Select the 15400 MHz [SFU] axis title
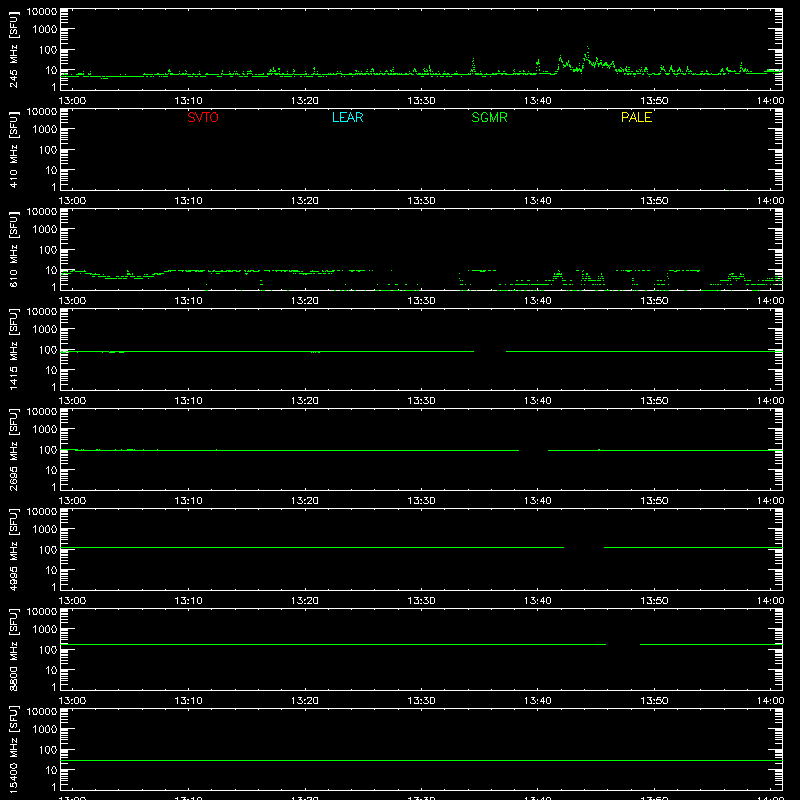Screen dimensions: 800x800 point(13,749)
